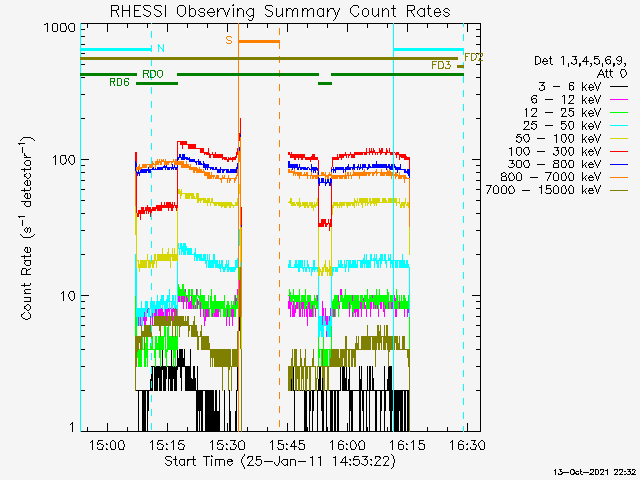
Task: Select the '3 - 6 keV' legend label
Action: (x=569, y=87)
